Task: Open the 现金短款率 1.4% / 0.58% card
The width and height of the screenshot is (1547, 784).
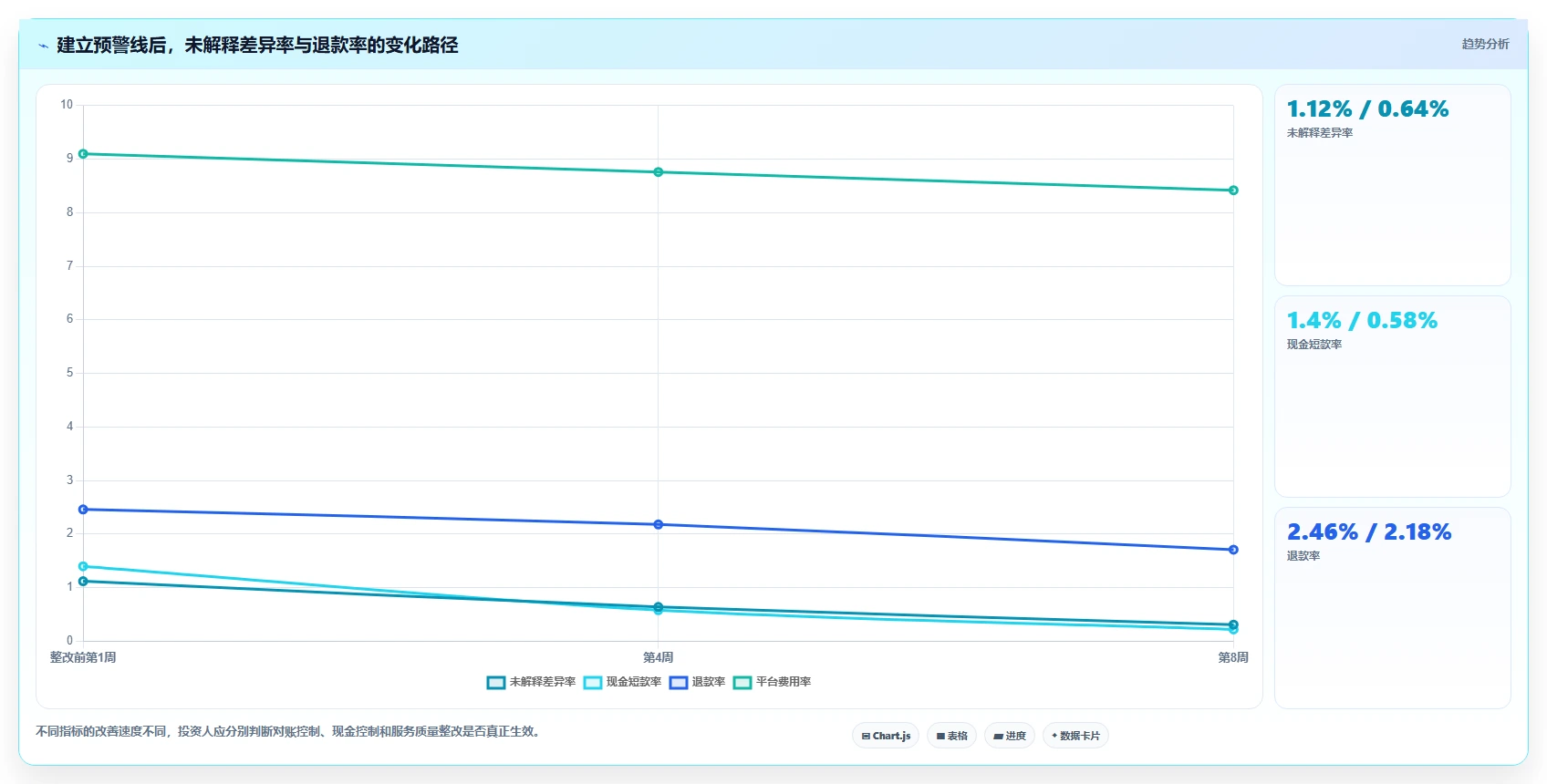Action: tap(1393, 397)
